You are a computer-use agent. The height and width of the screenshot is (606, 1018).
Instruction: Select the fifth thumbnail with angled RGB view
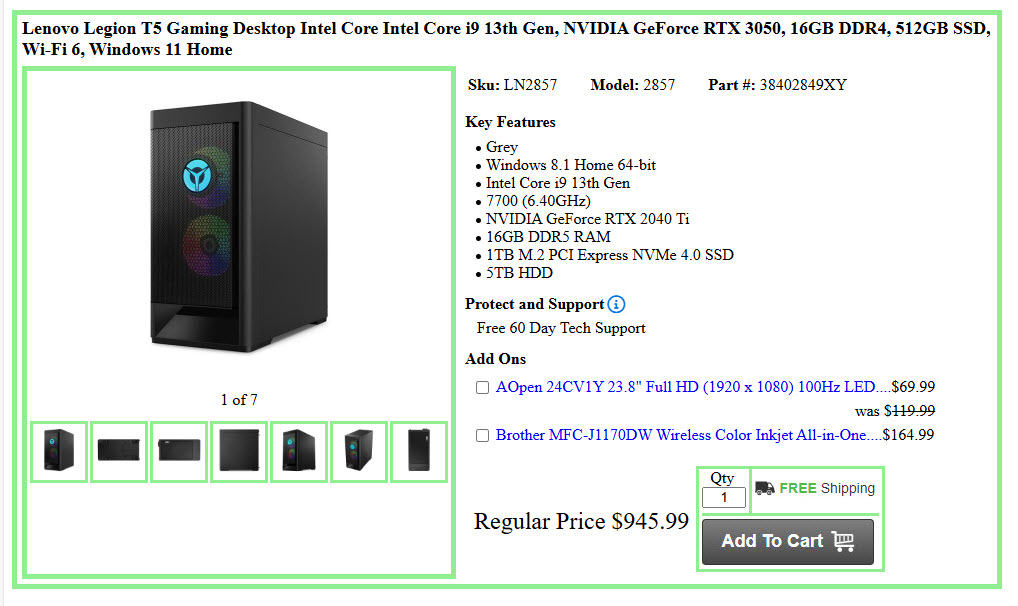pos(299,451)
